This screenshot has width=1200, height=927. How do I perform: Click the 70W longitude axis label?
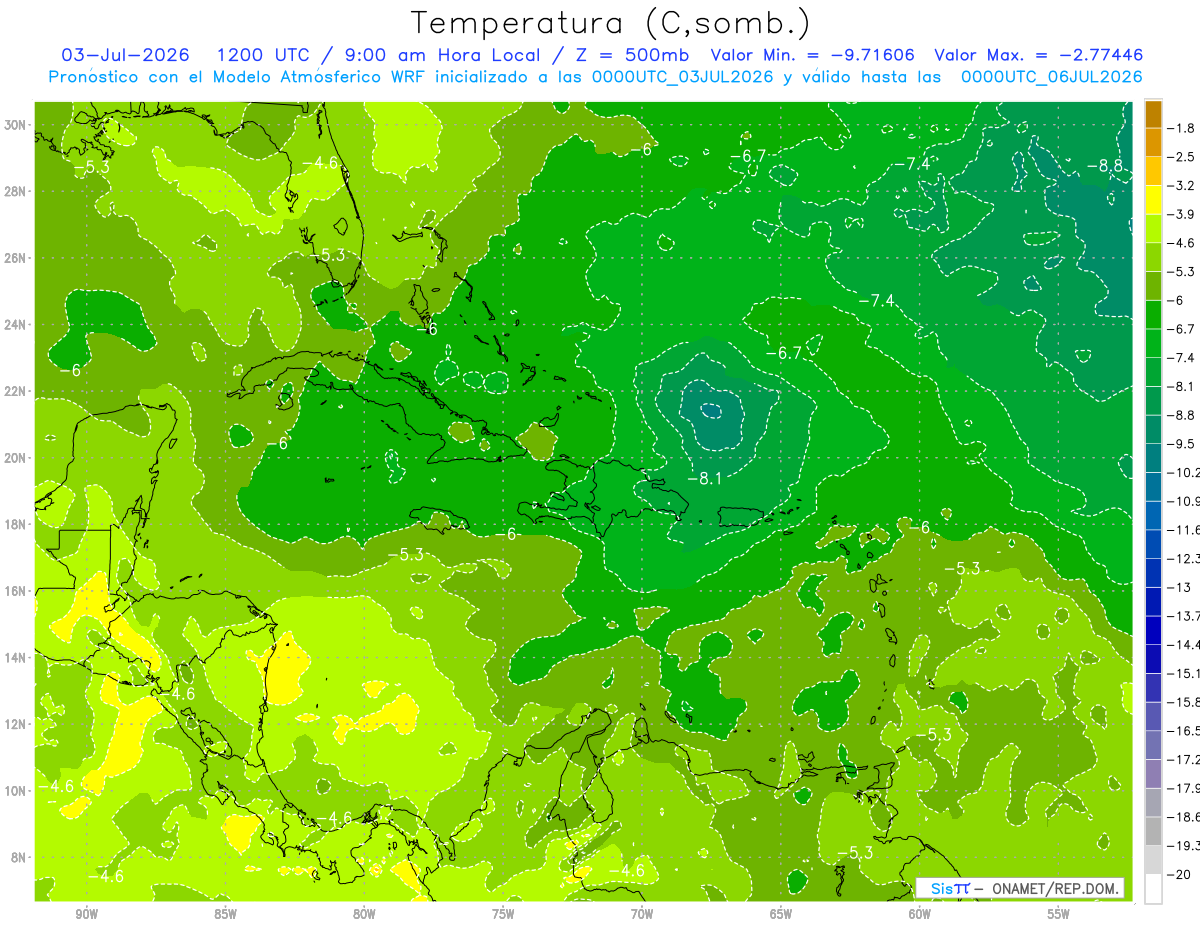click(642, 914)
